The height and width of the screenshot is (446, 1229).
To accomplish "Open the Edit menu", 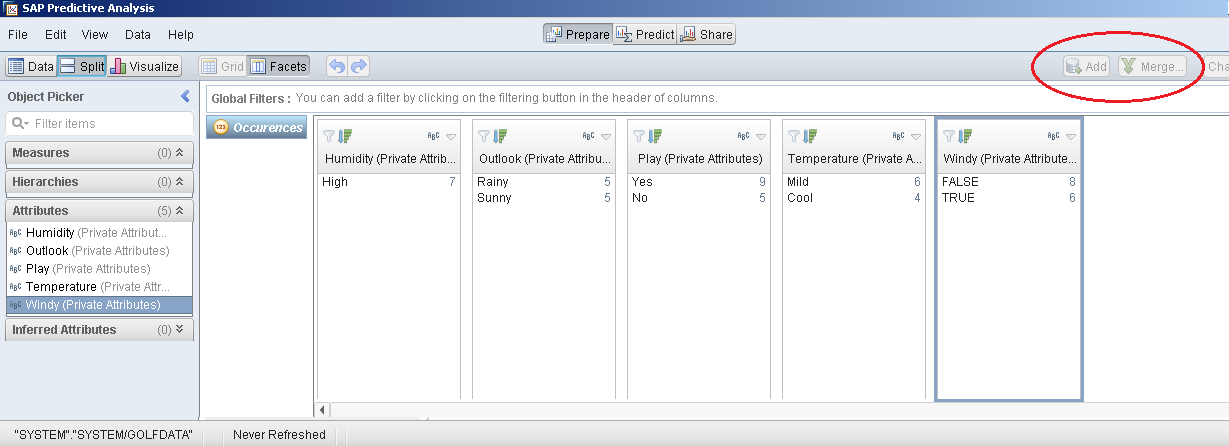I will coord(56,35).
